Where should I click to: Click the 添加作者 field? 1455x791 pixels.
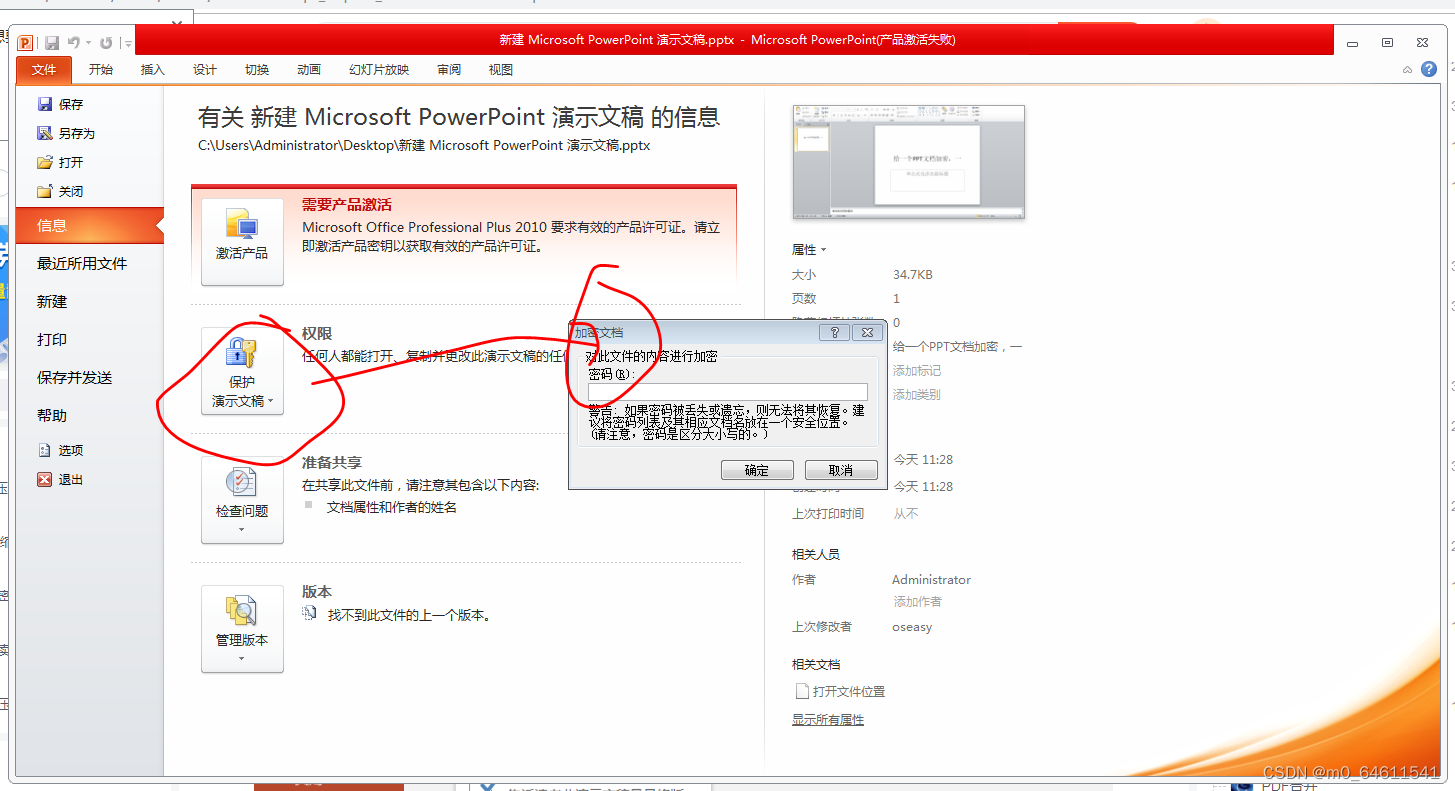click(x=917, y=601)
